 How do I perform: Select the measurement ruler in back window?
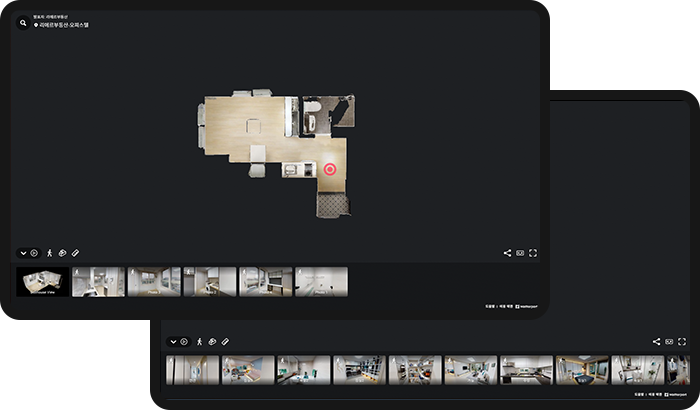click(x=225, y=342)
